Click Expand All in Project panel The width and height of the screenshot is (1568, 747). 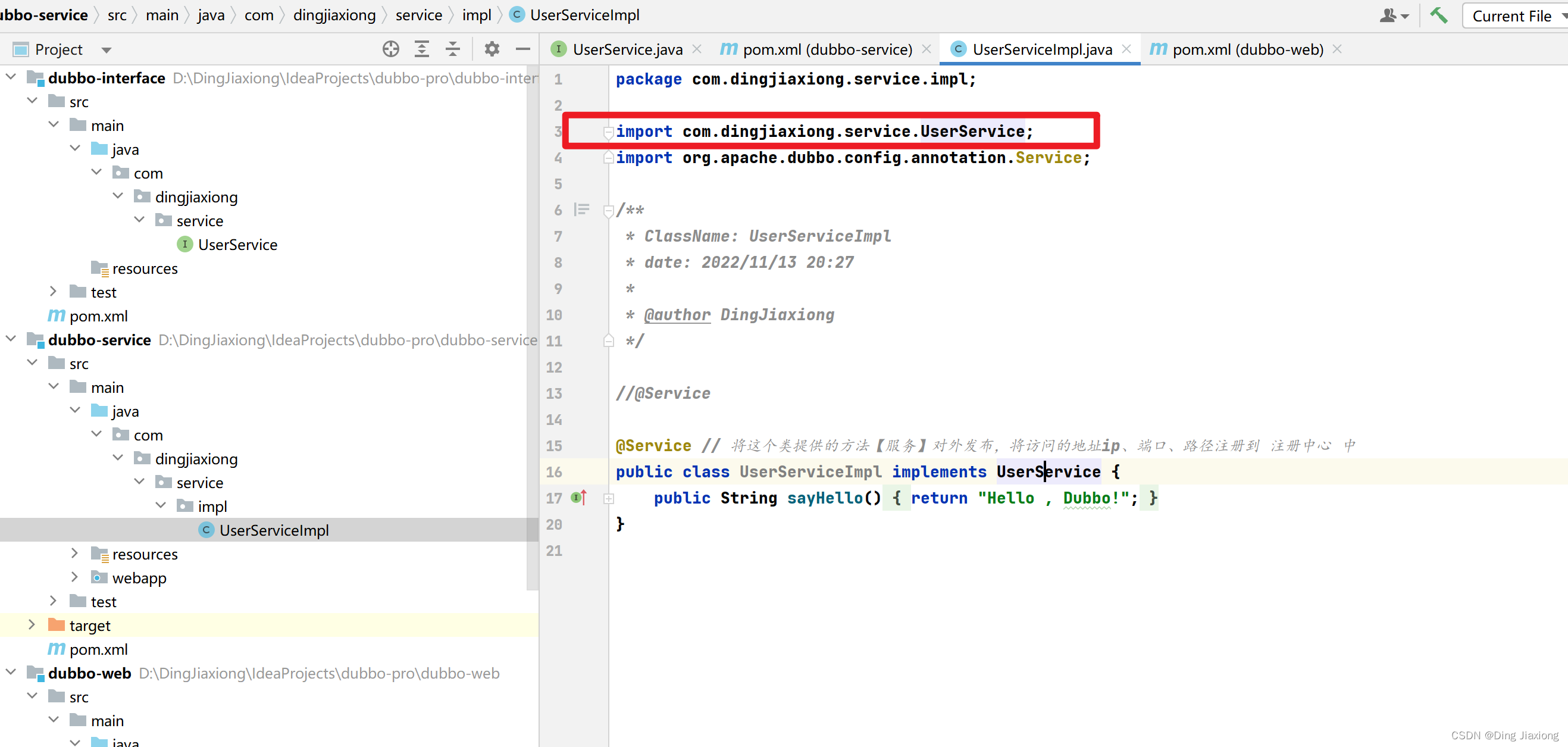422,49
